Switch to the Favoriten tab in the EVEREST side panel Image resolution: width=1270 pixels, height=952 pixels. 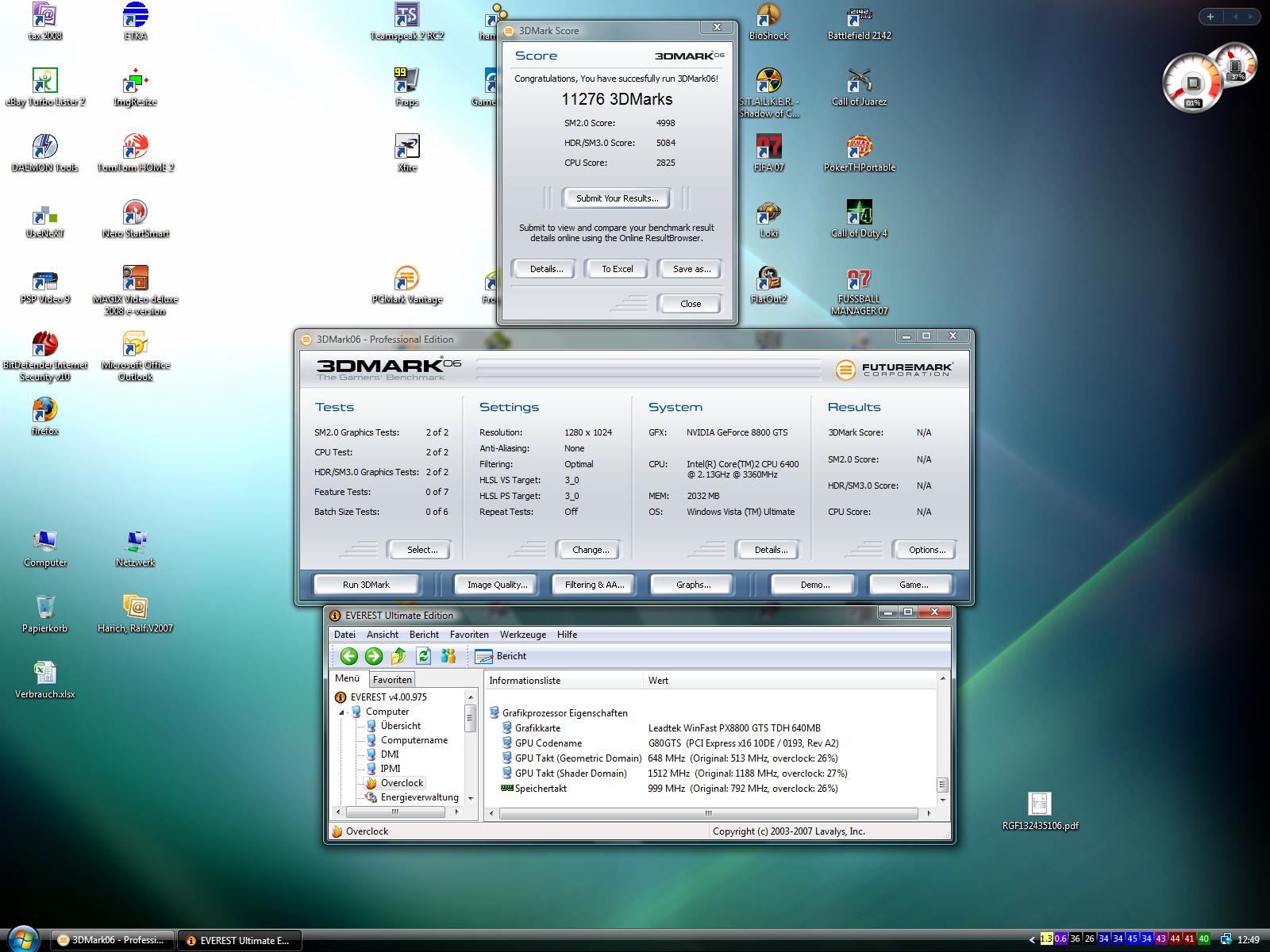[392, 680]
